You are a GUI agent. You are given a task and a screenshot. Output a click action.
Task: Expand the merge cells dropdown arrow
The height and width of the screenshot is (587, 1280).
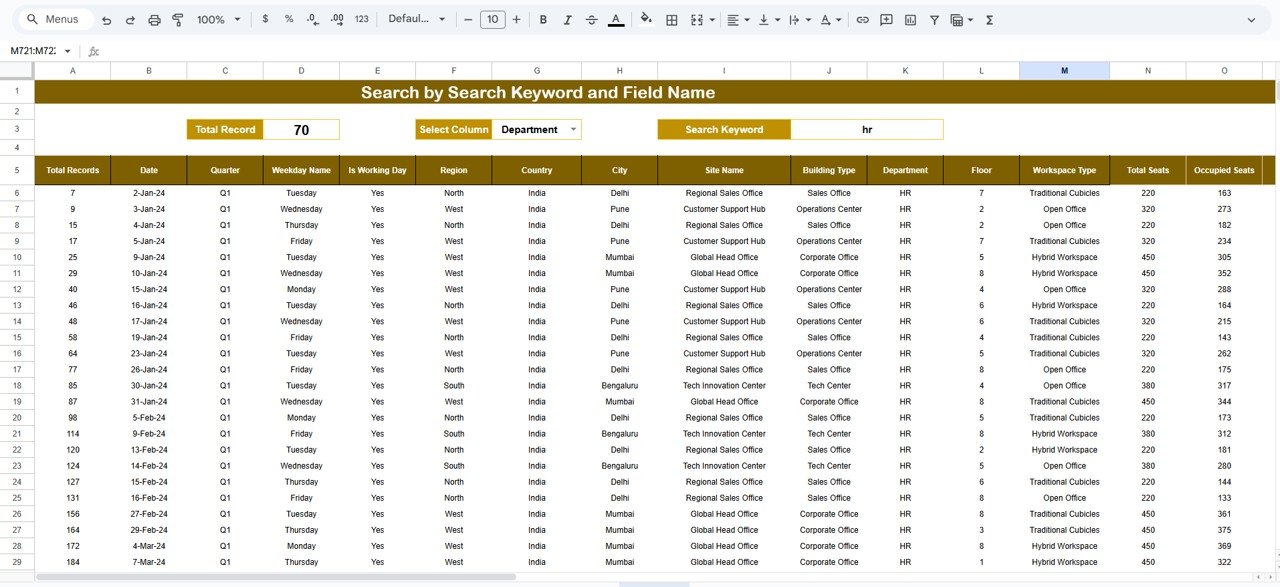pos(712,19)
